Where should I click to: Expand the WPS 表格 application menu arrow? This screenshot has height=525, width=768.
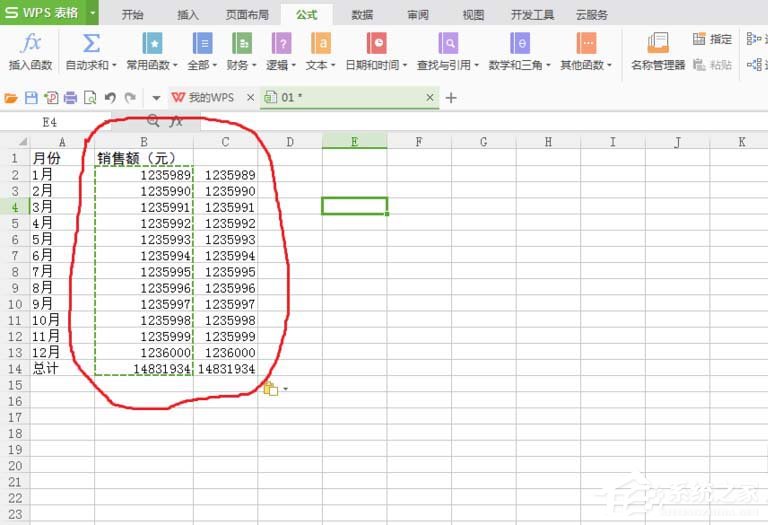pyautogui.click(x=92, y=12)
